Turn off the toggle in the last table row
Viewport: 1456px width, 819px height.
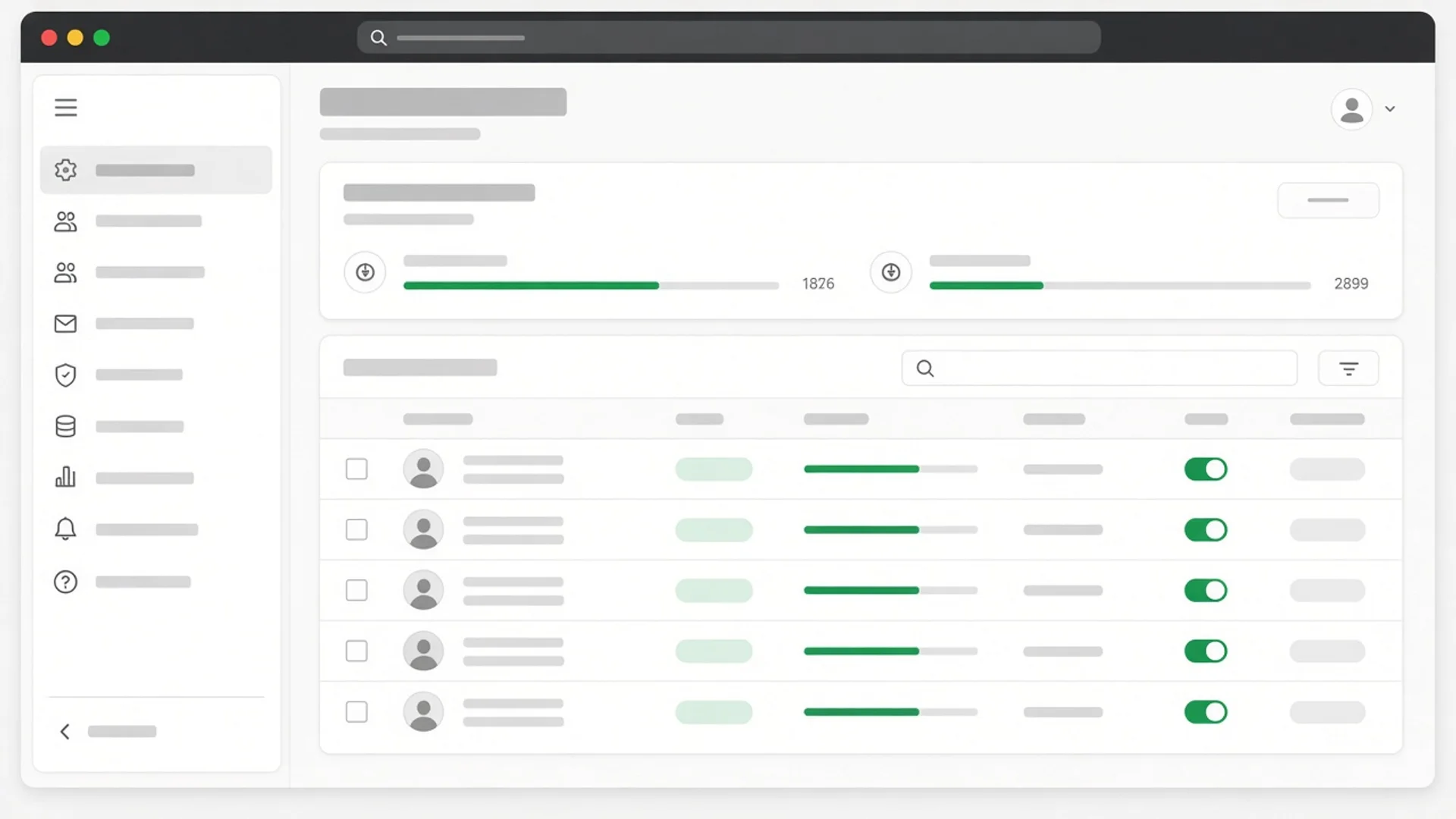point(1206,711)
